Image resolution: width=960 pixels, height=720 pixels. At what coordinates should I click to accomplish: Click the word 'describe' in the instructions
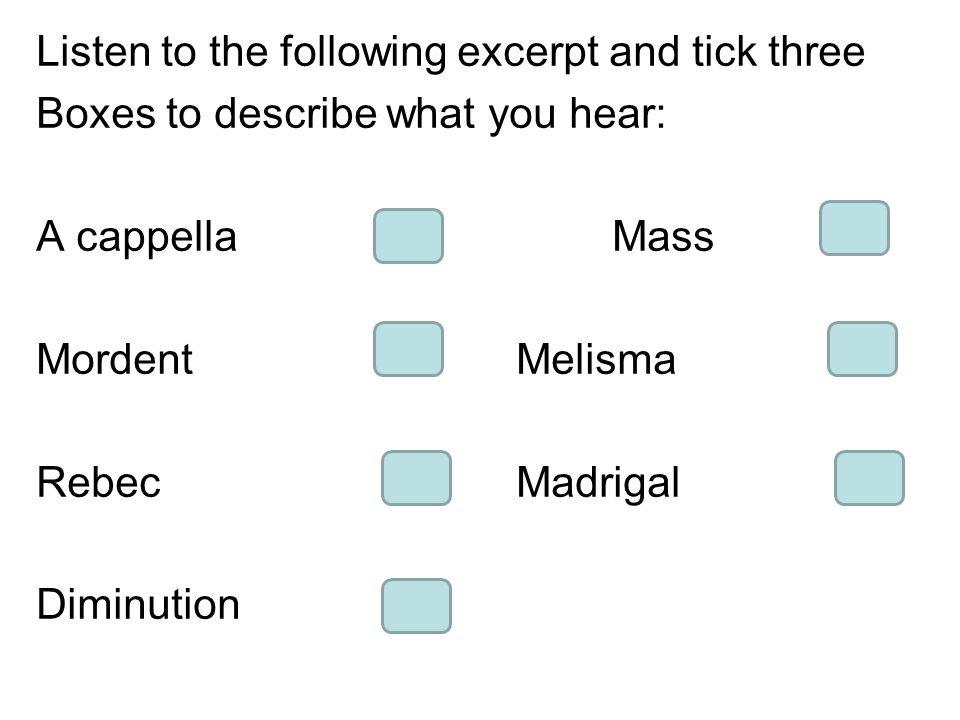click(x=296, y=113)
